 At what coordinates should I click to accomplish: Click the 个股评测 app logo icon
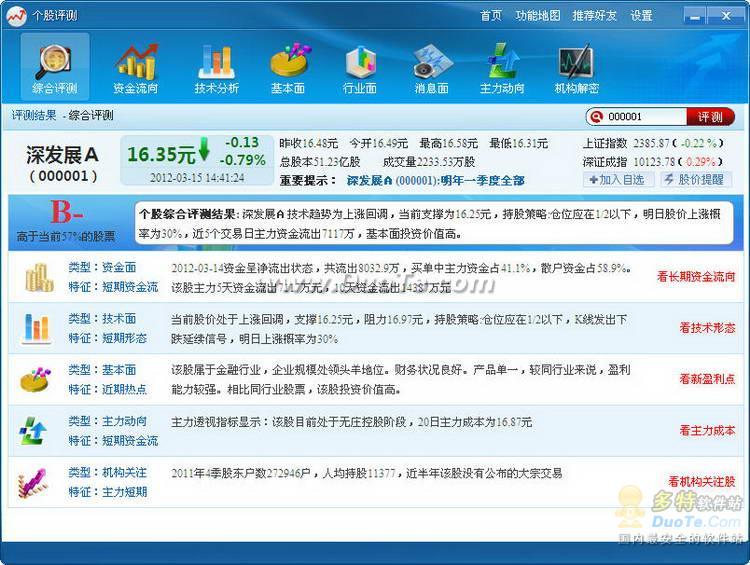16,16
